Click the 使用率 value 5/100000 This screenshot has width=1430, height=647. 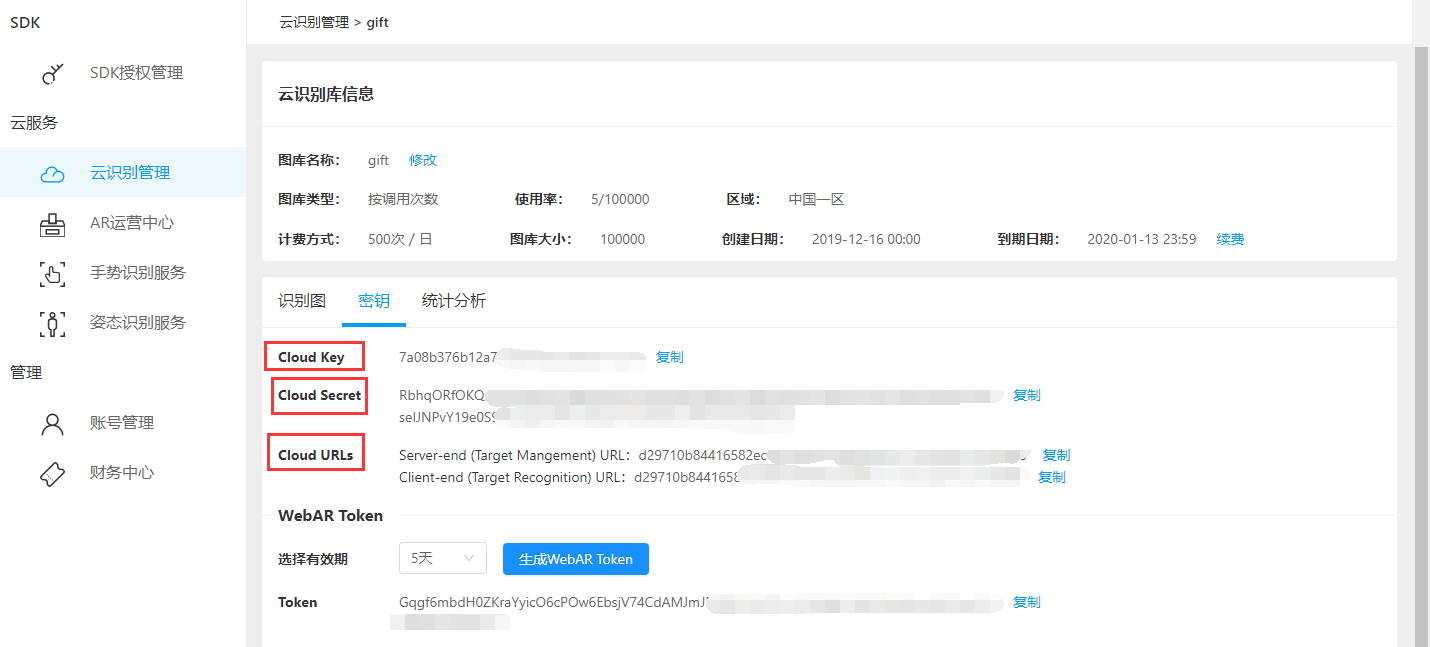pyautogui.click(x=620, y=199)
